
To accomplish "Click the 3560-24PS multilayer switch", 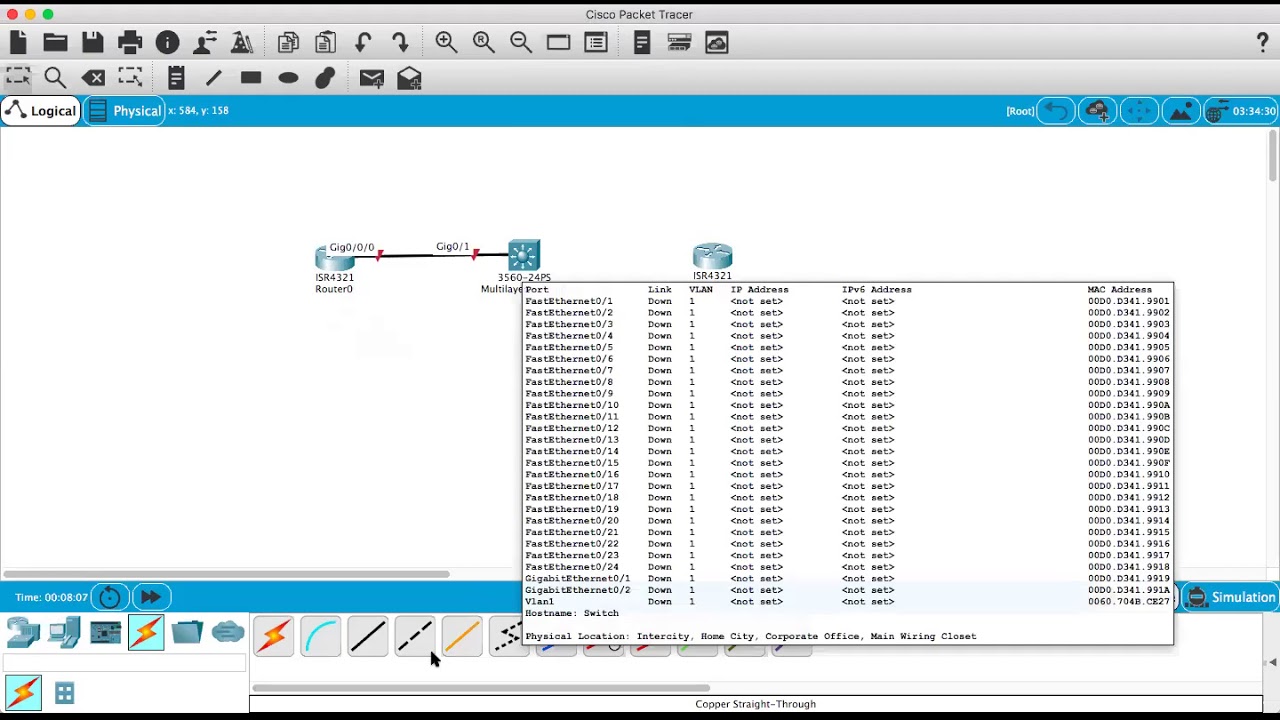I will click(524, 255).
